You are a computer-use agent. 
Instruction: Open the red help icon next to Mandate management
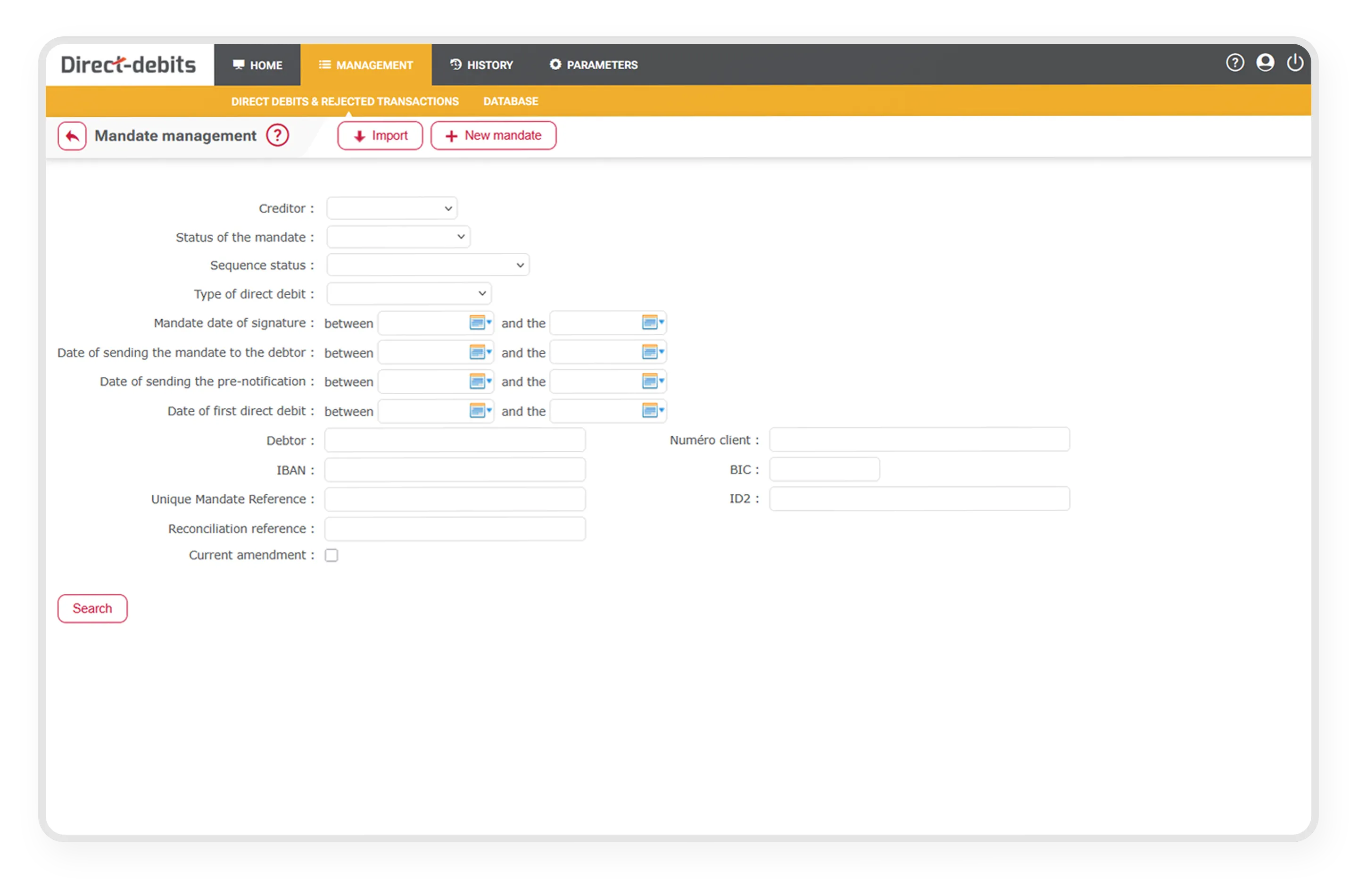(278, 136)
